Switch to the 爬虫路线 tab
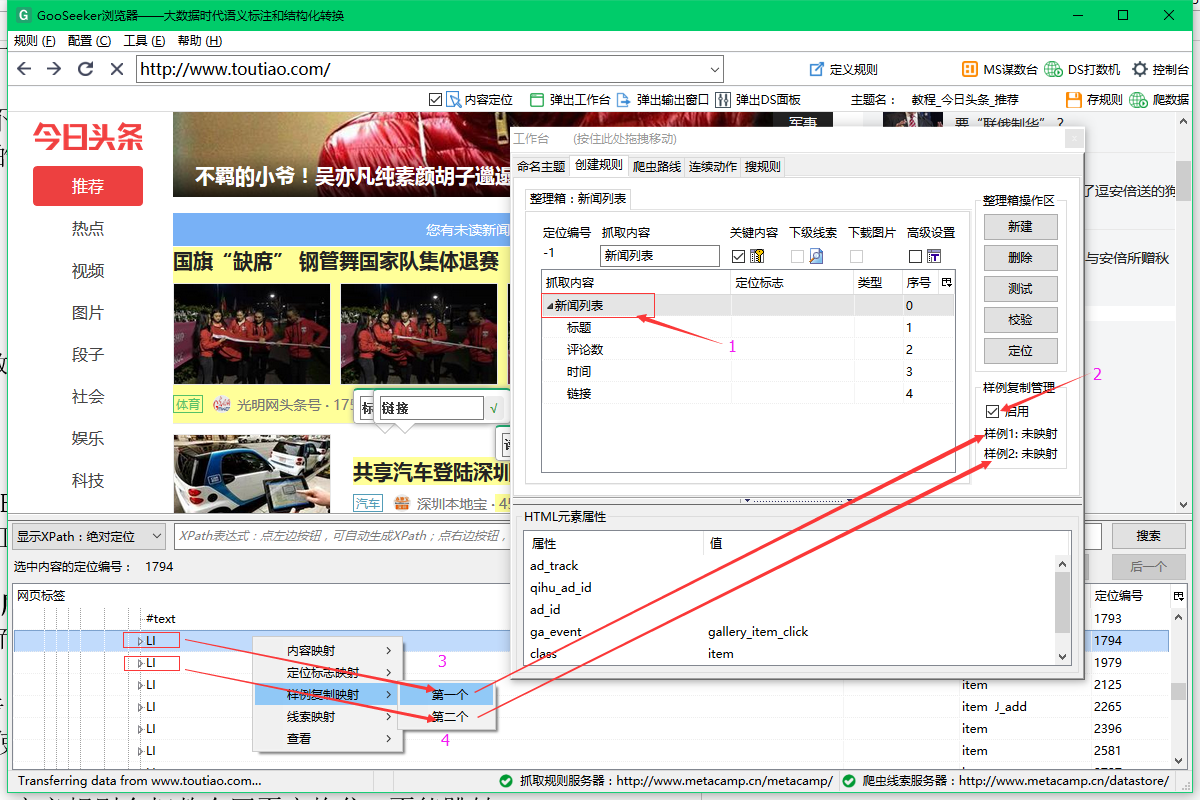This screenshot has height=800, width=1200. point(657,166)
